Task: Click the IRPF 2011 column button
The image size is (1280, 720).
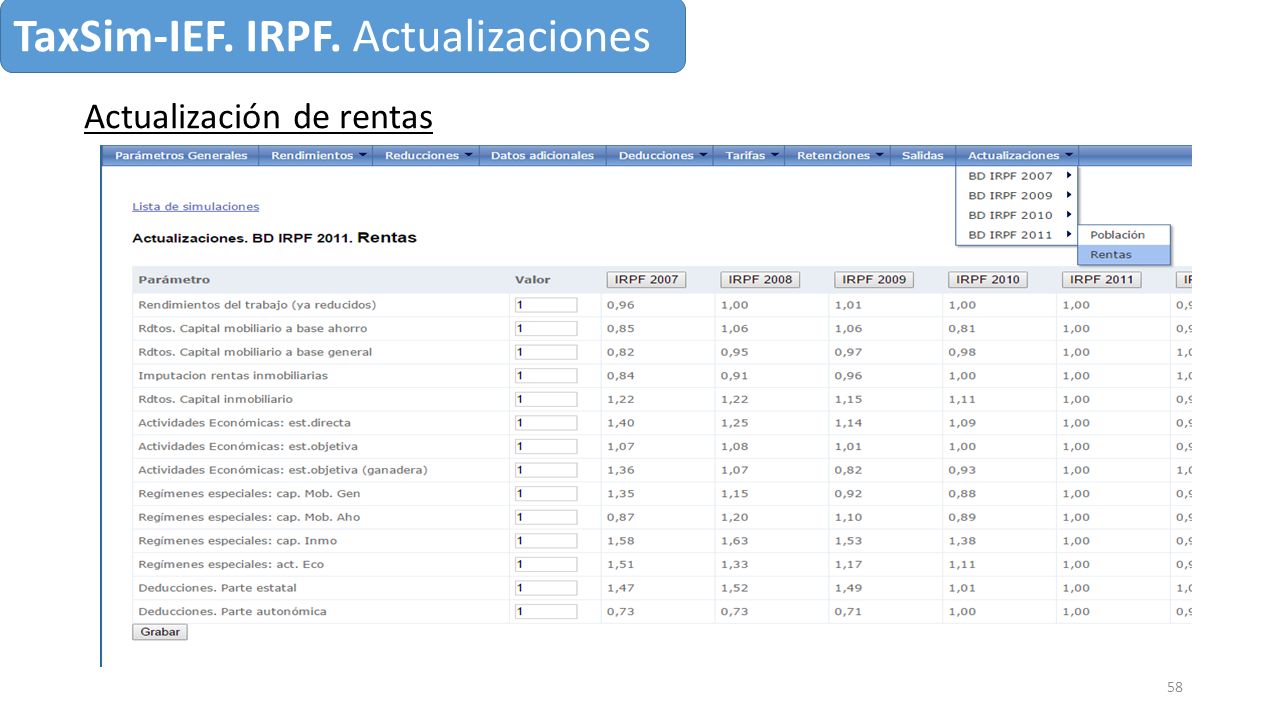Action: [1101, 280]
